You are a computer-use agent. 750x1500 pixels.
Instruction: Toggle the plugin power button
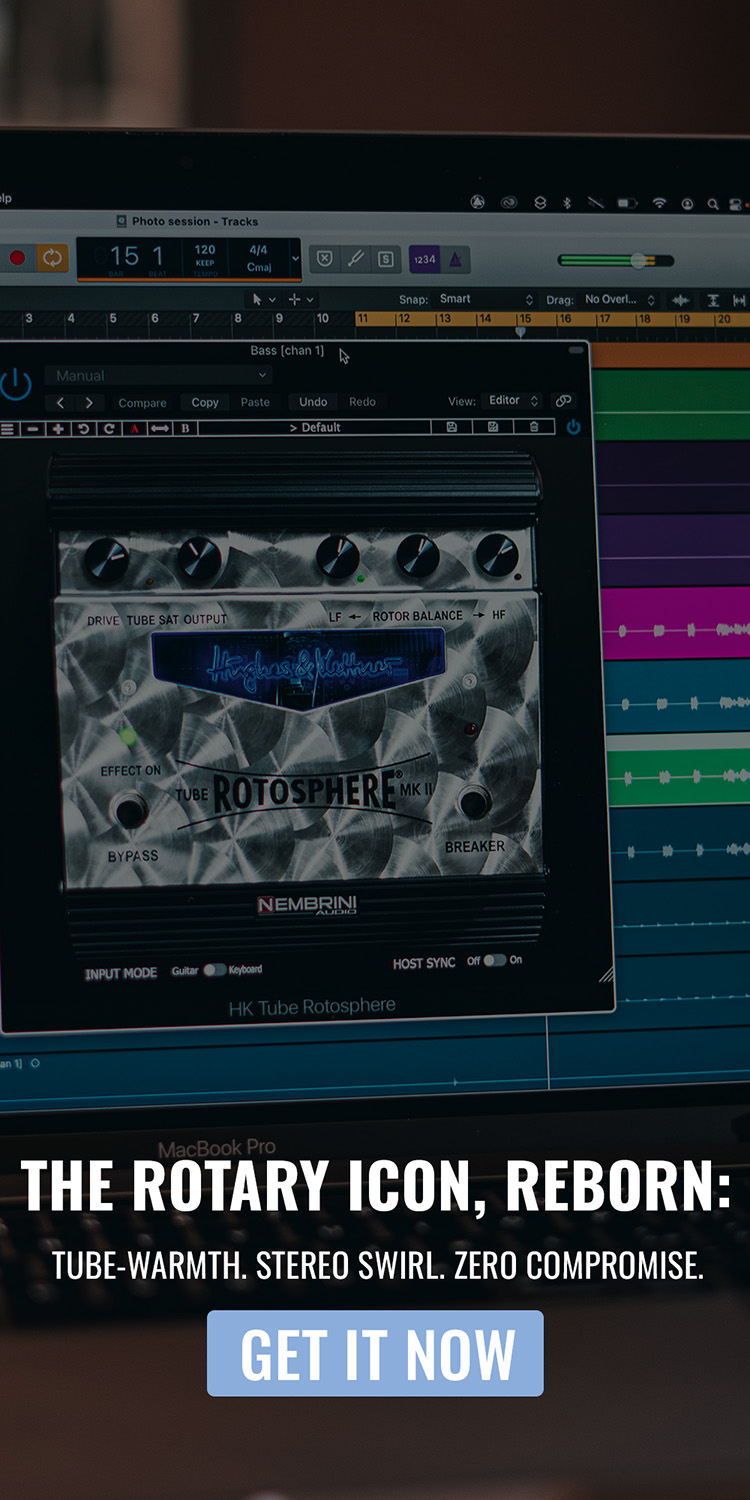click(x=15, y=383)
